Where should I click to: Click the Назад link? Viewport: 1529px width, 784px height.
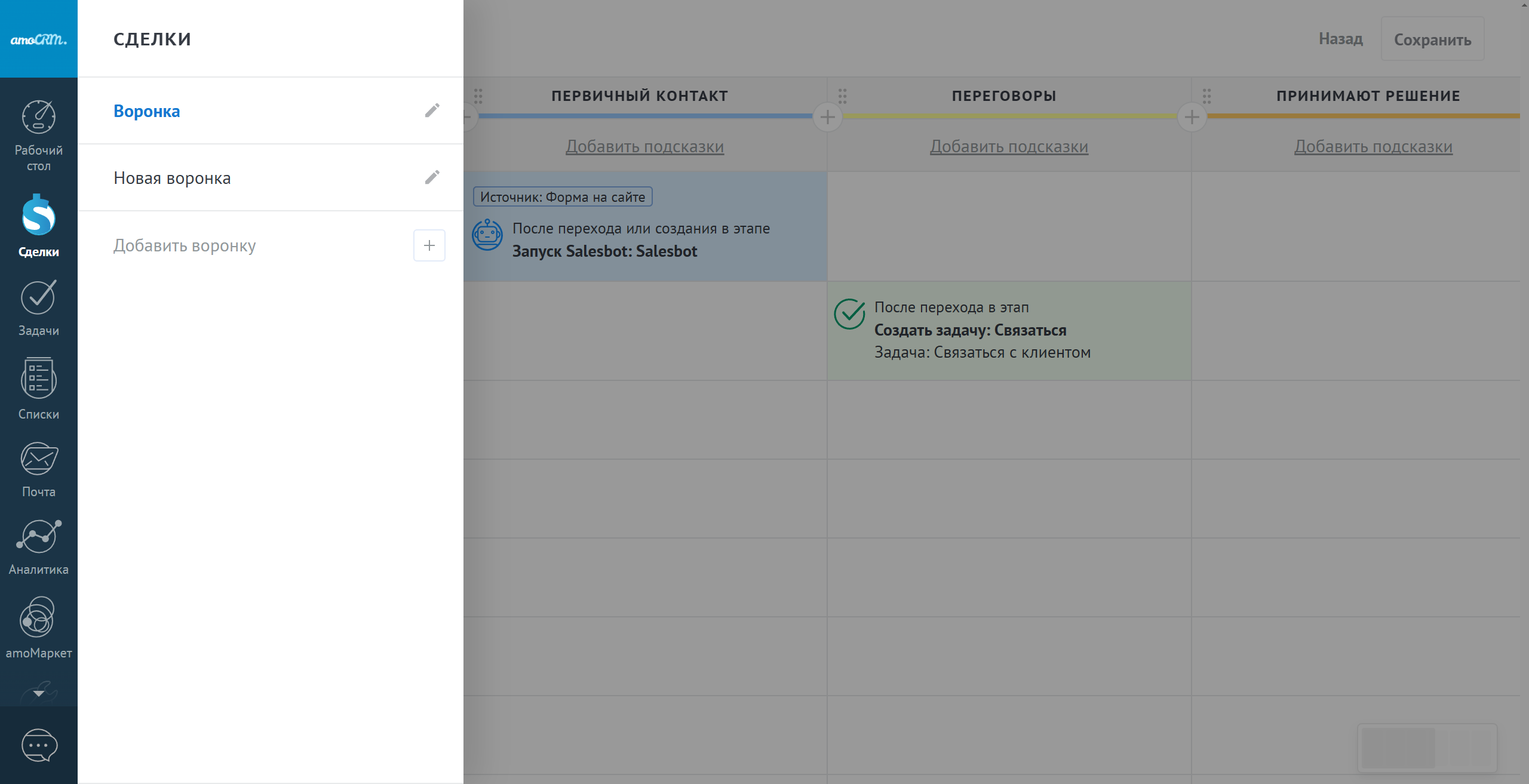(x=1340, y=39)
